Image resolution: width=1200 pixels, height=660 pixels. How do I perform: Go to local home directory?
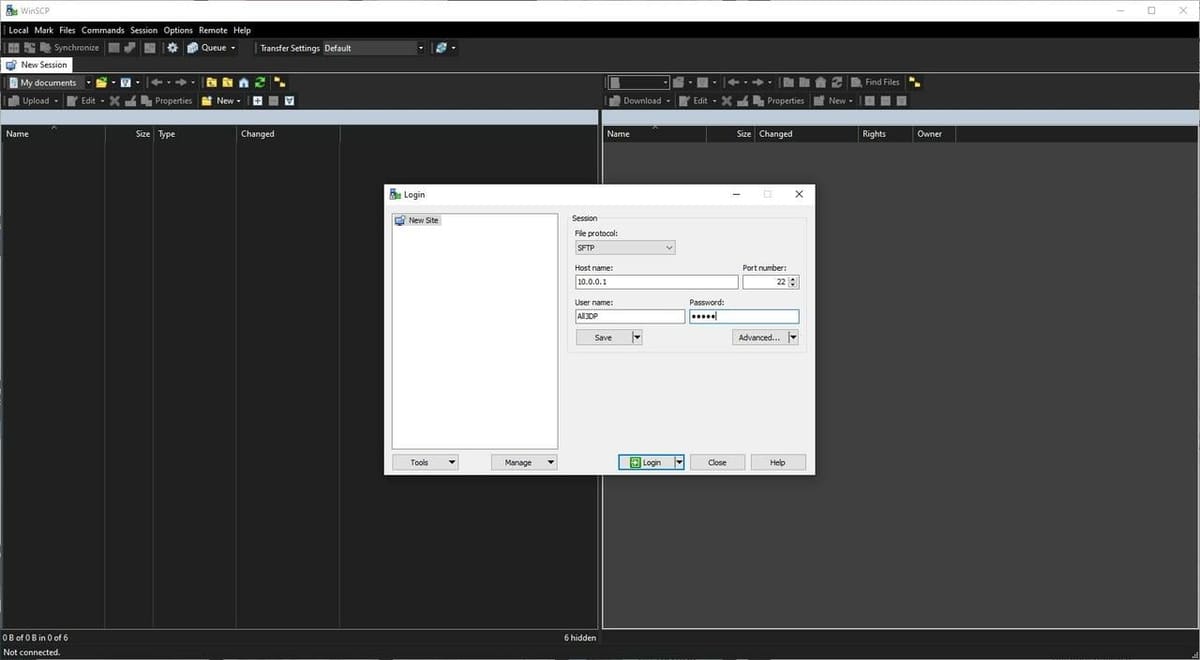pyautogui.click(x=243, y=82)
